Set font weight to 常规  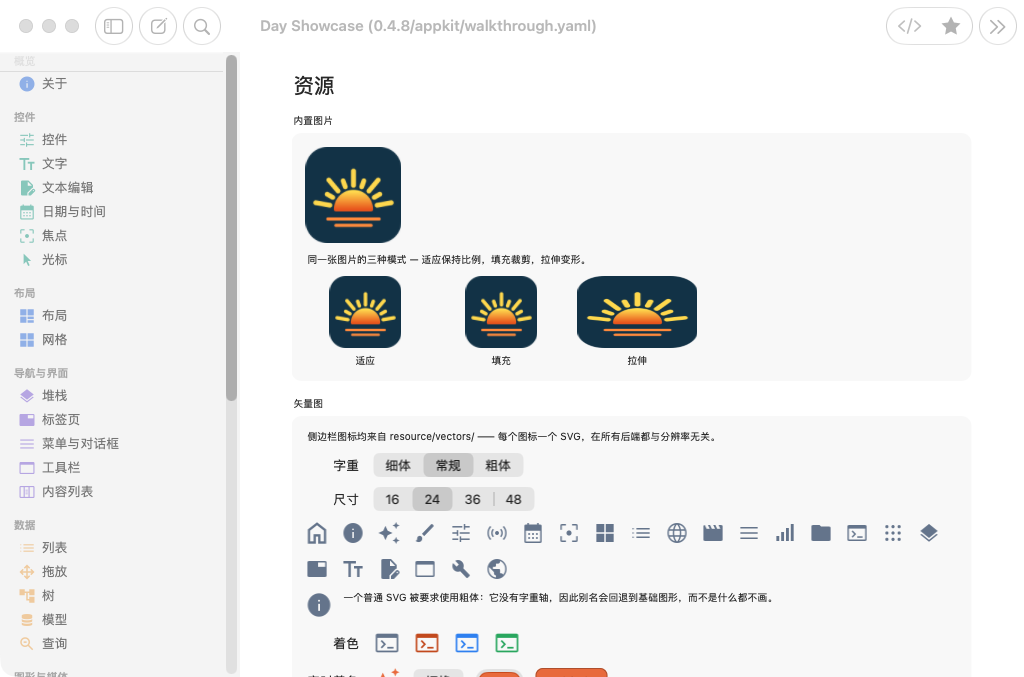tap(449, 465)
